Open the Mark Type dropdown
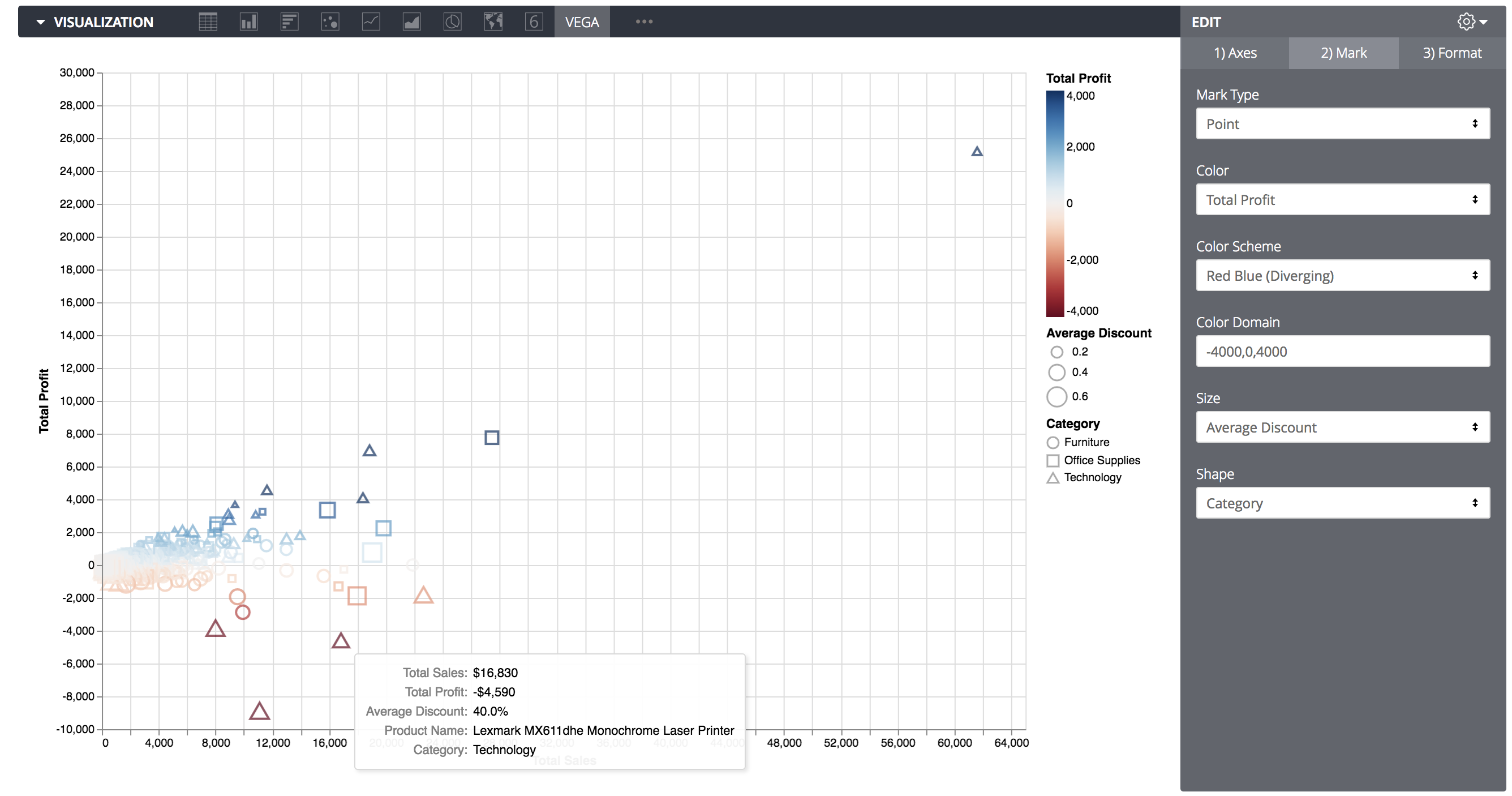This screenshot has width=1512, height=796. click(1343, 123)
